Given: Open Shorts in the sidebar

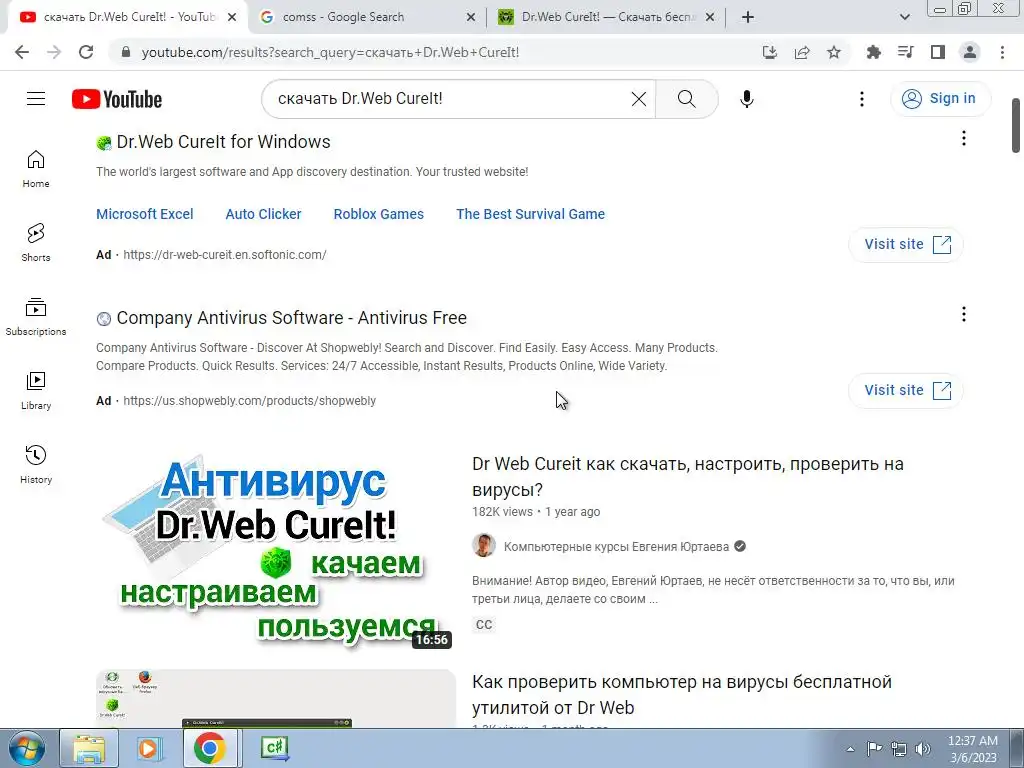Looking at the screenshot, I should pyautogui.click(x=36, y=243).
